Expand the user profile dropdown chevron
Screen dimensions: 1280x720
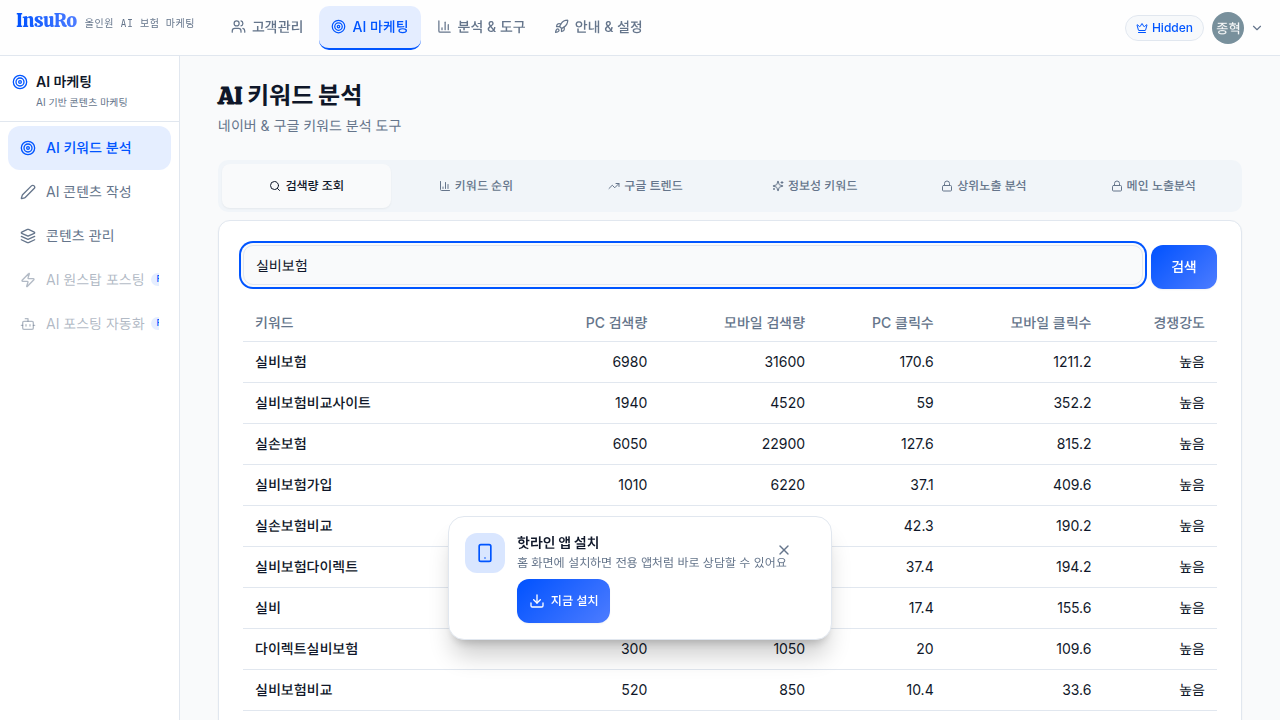click(x=1257, y=28)
